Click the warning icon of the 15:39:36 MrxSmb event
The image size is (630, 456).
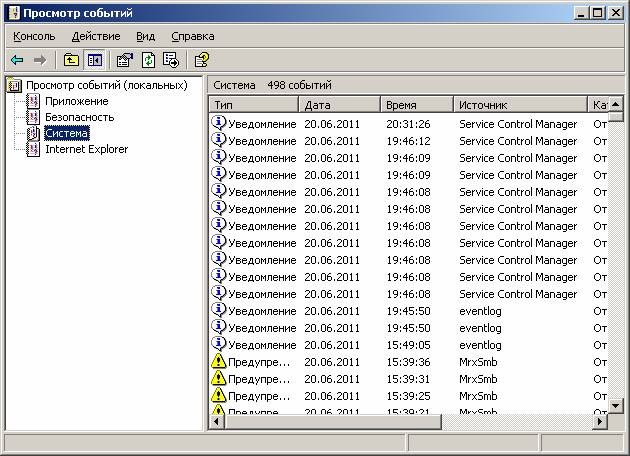pos(219,362)
